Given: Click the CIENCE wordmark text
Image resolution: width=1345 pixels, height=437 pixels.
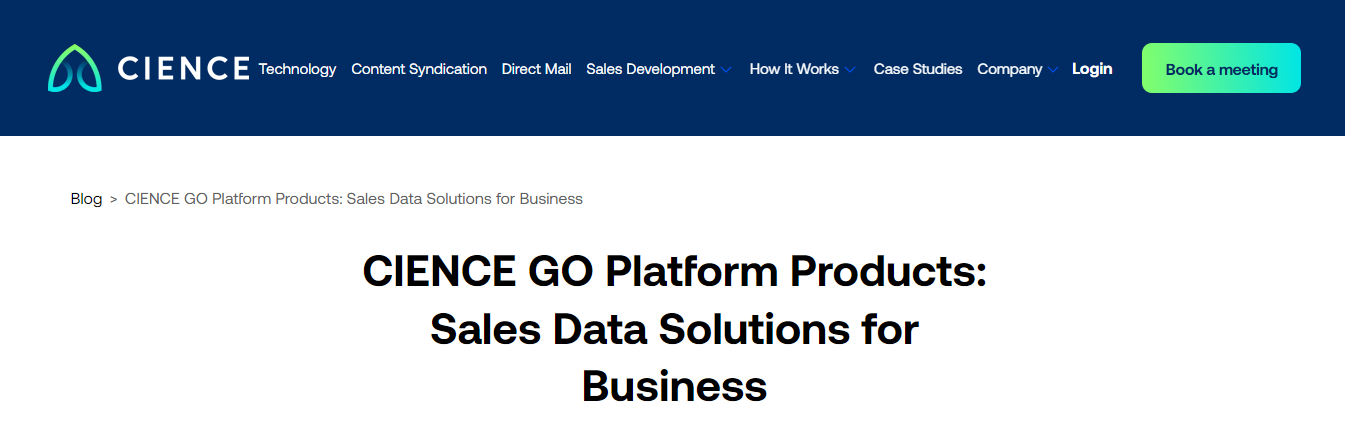Looking at the screenshot, I should tap(183, 69).
